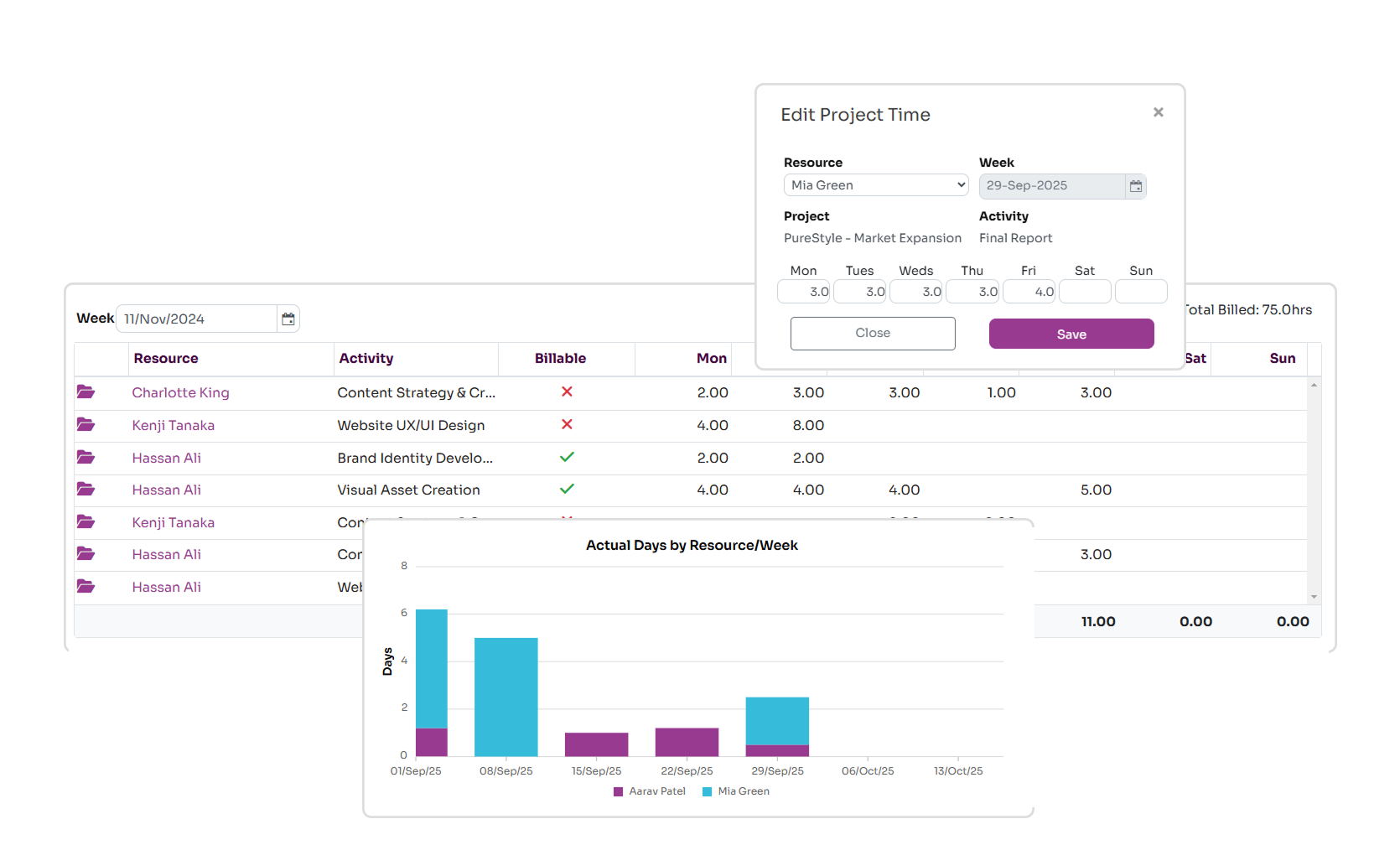Save the edited project time
The height and width of the screenshot is (845, 1400).
coord(1071,333)
